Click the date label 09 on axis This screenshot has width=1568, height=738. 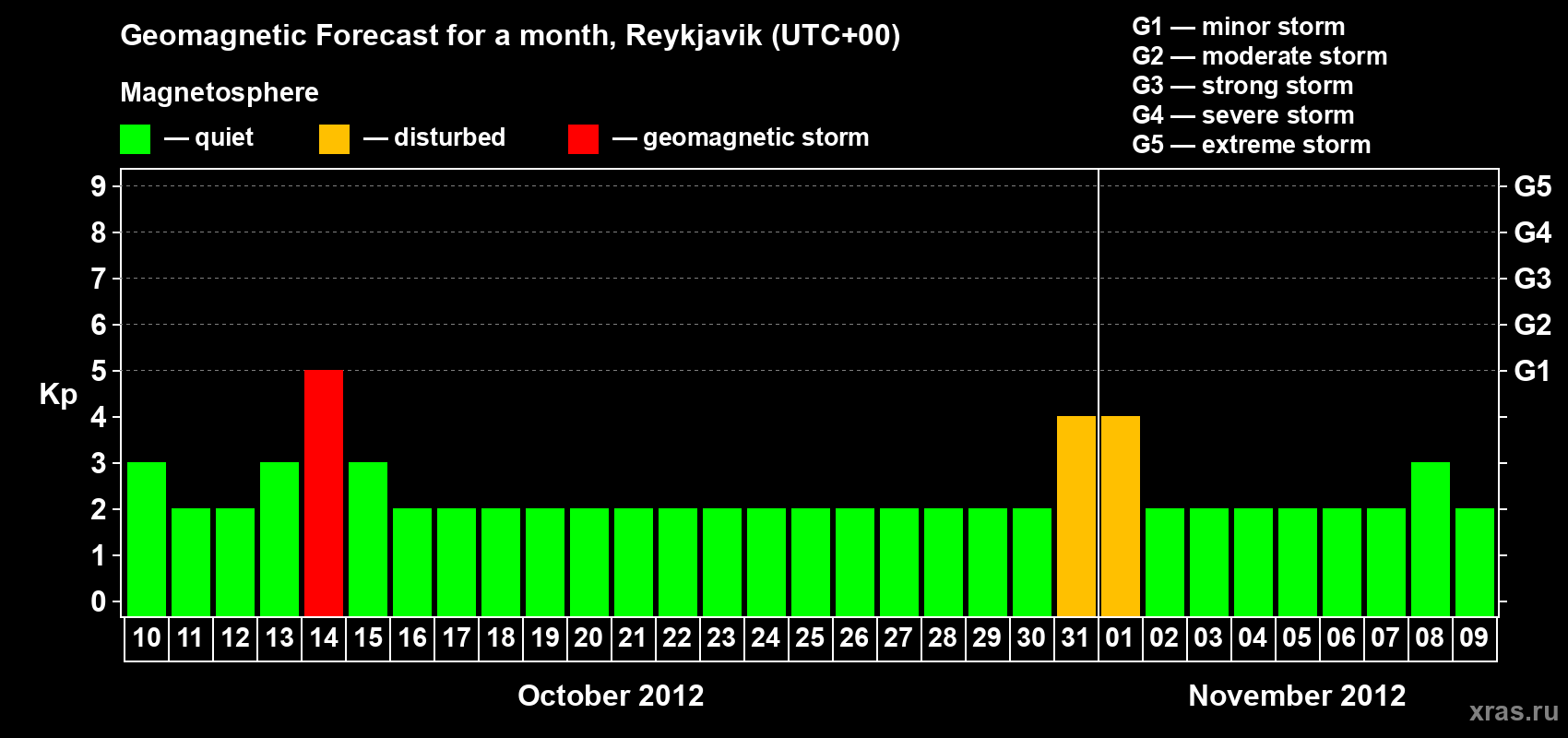[1474, 637]
